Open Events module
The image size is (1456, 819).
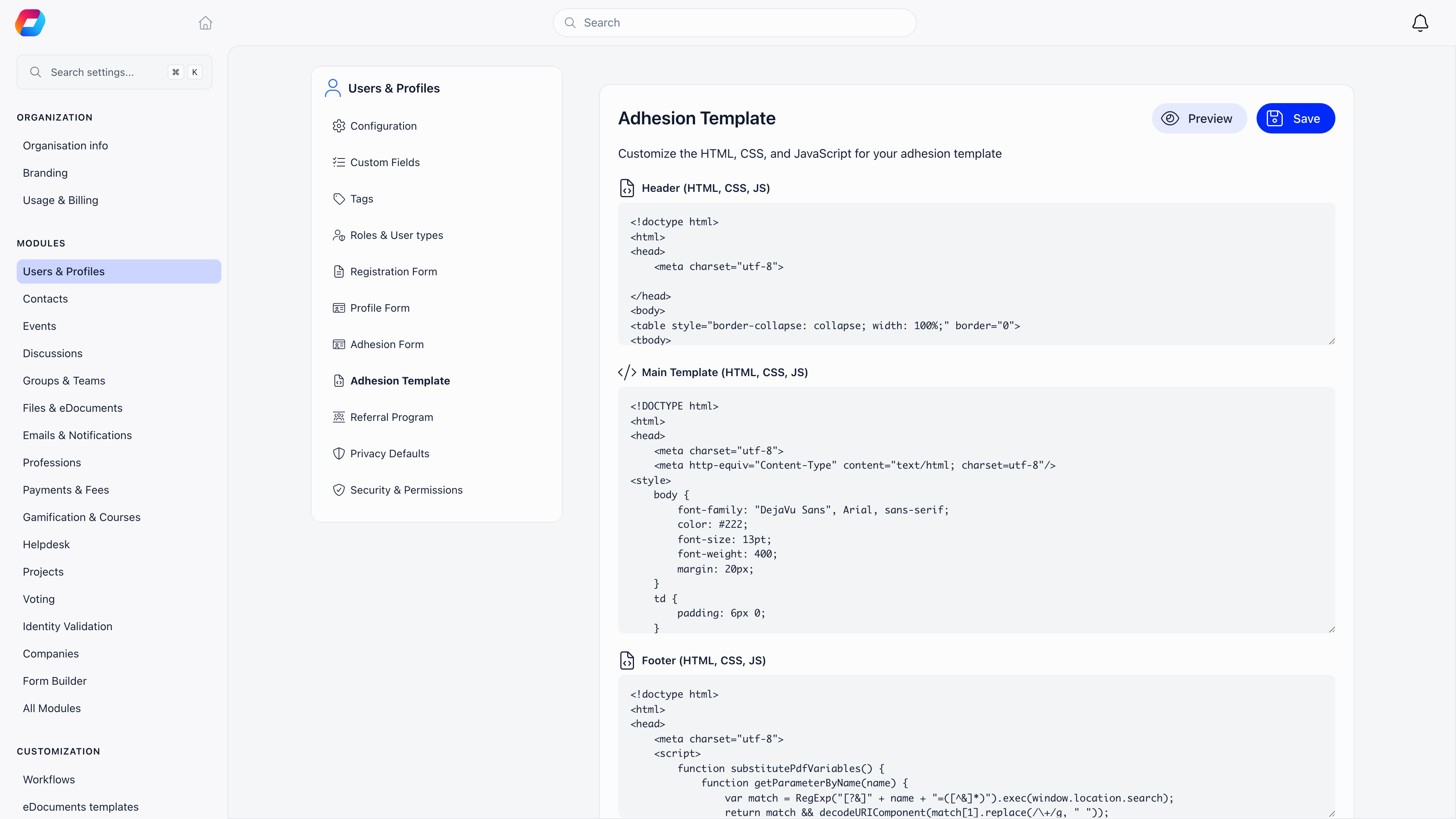pos(39,326)
